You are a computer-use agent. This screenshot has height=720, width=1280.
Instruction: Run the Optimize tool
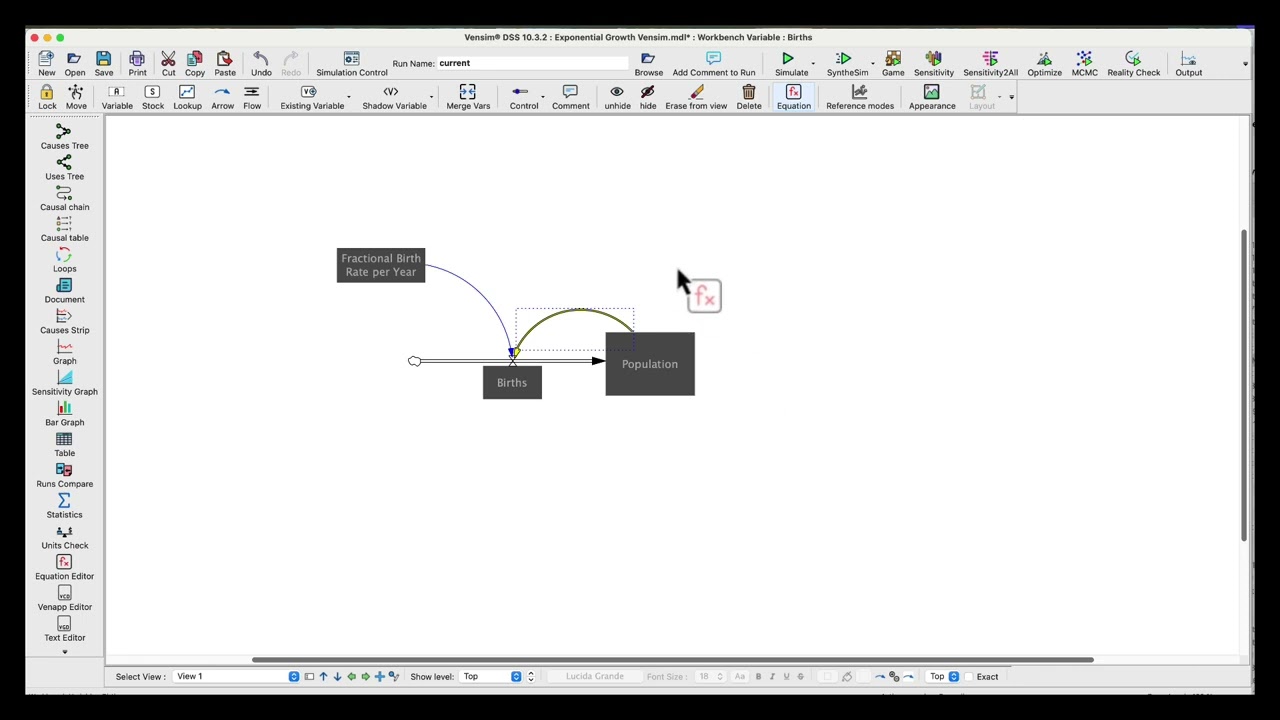[x=1044, y=64]
